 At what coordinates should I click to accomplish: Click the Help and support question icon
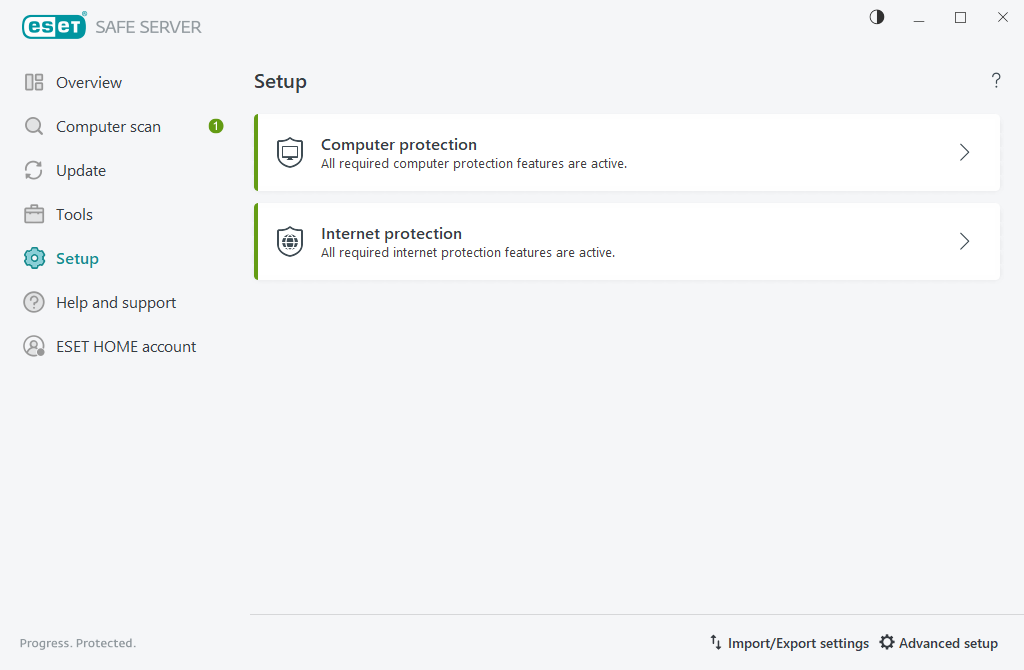[34, 303]
